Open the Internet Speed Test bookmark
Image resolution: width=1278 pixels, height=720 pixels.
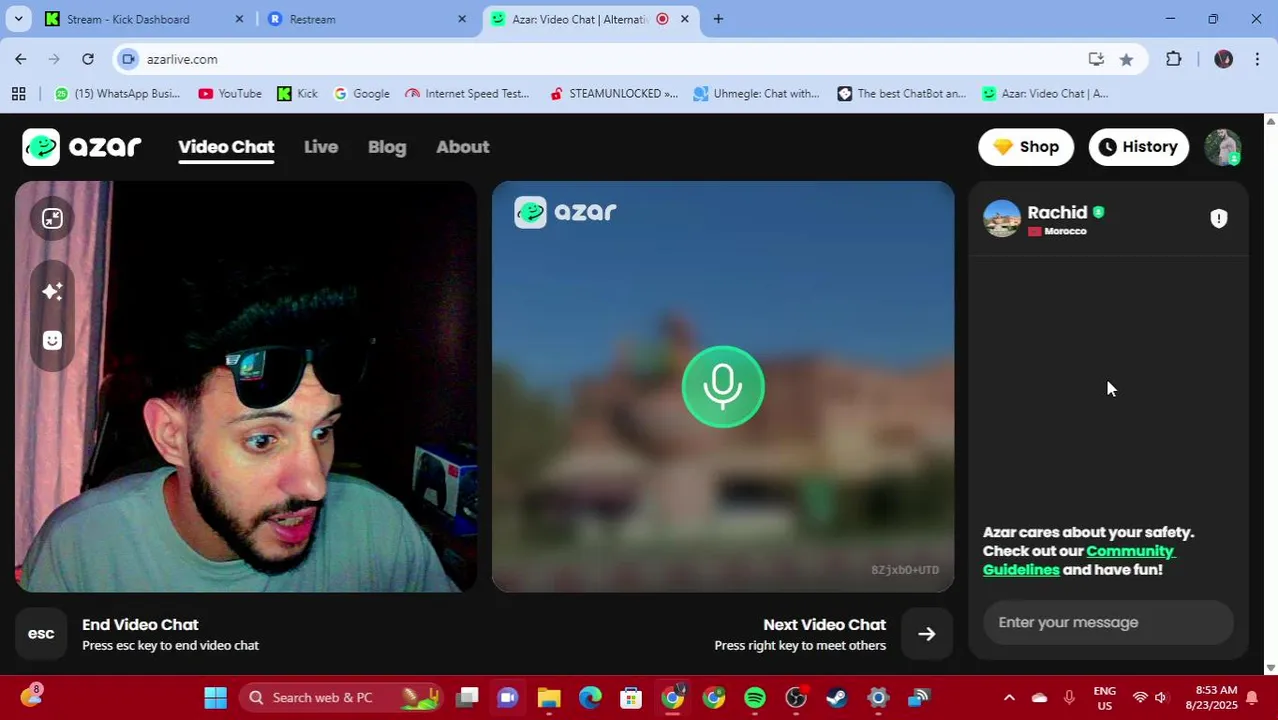467,94
